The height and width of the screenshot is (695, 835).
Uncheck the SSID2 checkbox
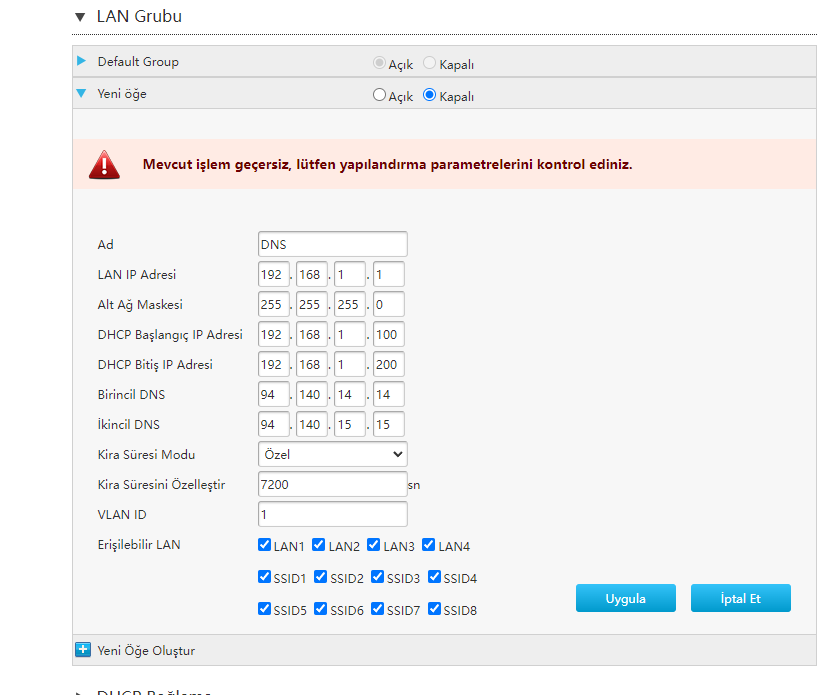pos(321,576)
